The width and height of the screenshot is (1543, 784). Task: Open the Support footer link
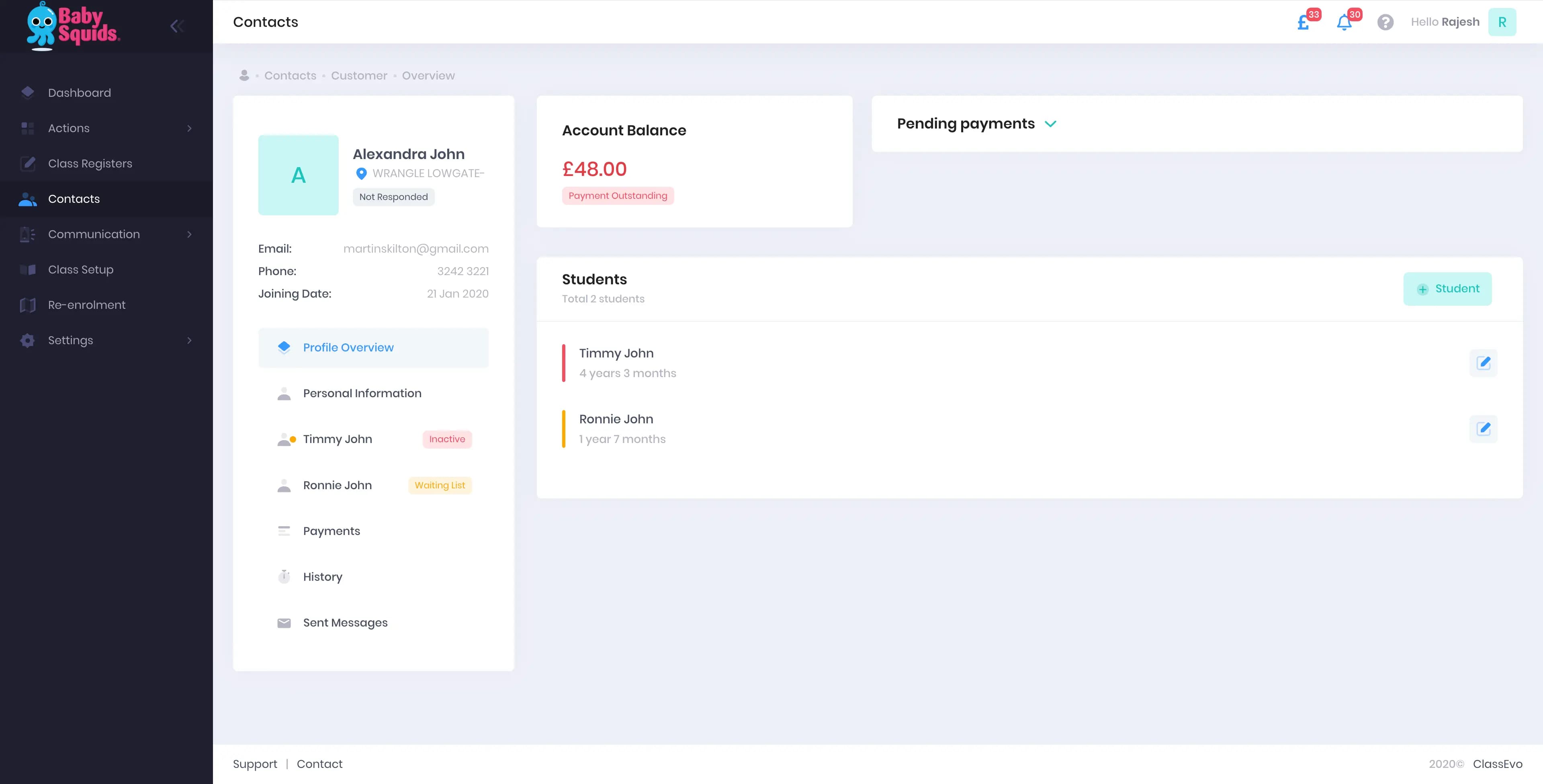point(255,764)
